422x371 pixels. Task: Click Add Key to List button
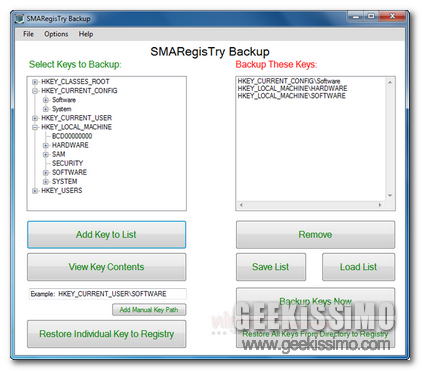(107, 235)
